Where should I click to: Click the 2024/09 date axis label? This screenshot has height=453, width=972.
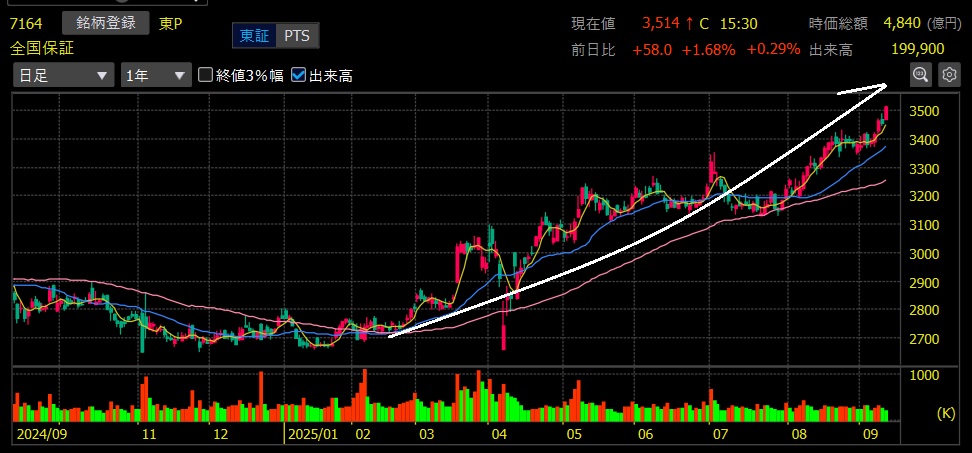[43, 435]
